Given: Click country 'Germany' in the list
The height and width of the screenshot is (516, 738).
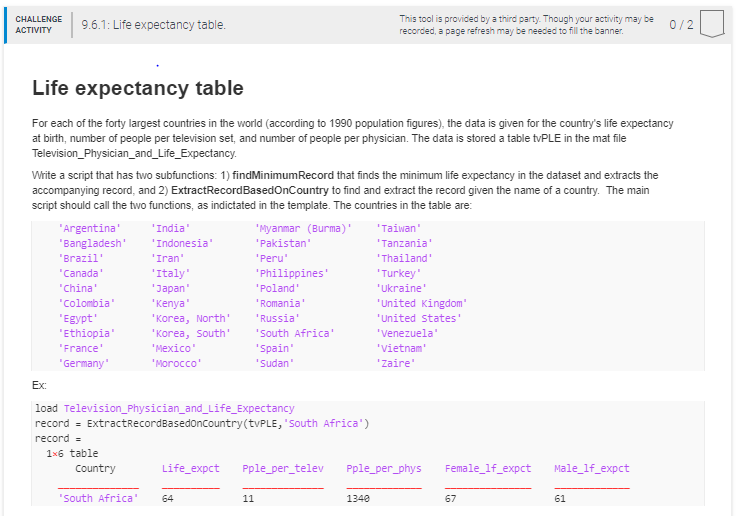Looking at the screenshot, I should pos(84,363).
